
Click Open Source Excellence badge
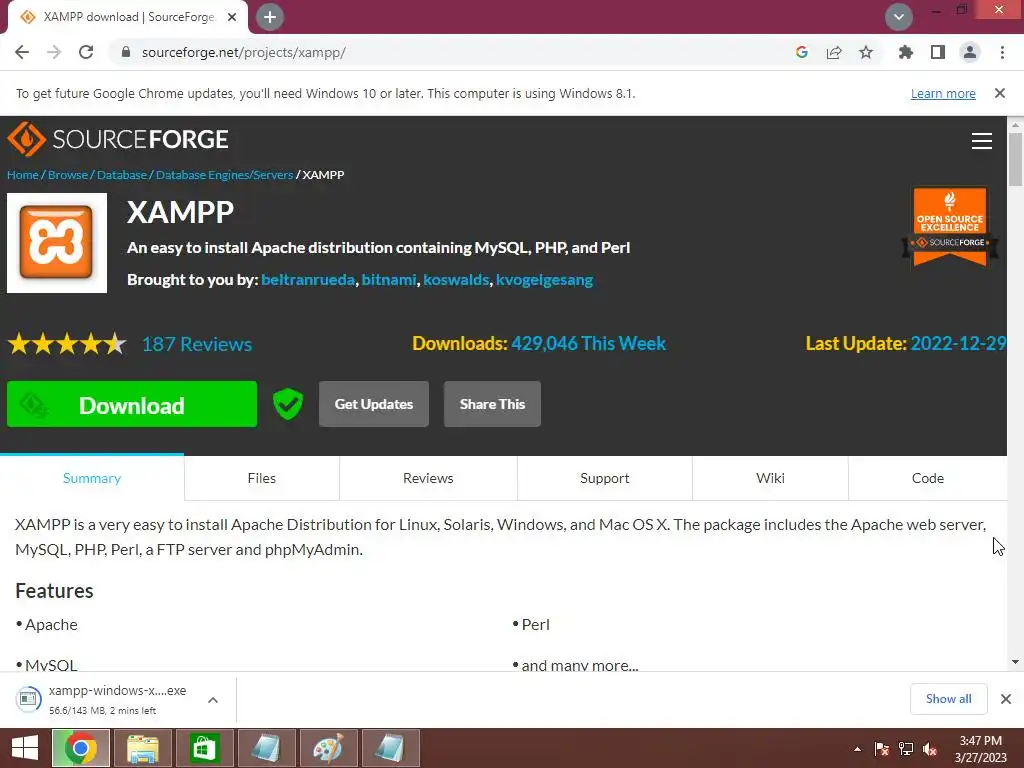[x=950, y=227]
